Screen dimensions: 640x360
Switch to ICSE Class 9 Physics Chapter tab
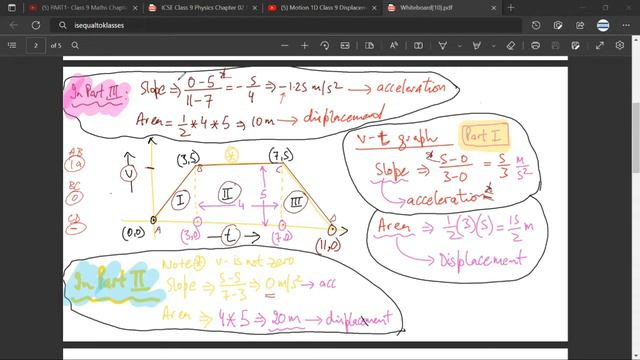[203, 7]
